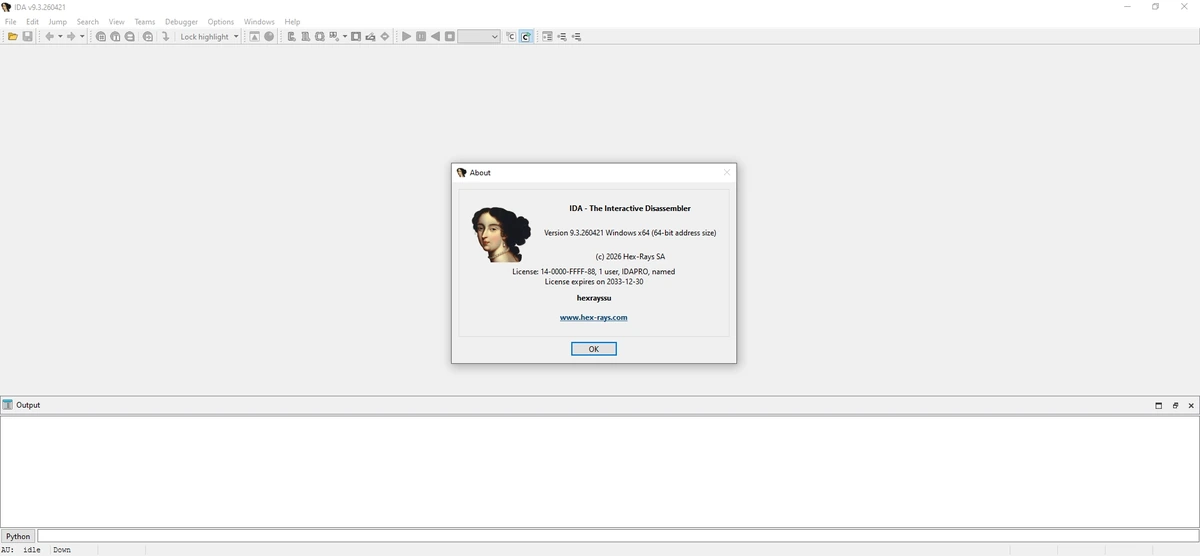This screenshot has width=1200, height=556.
Task: Click the version 9.3.260421 text line
Action: coord(630,233)
